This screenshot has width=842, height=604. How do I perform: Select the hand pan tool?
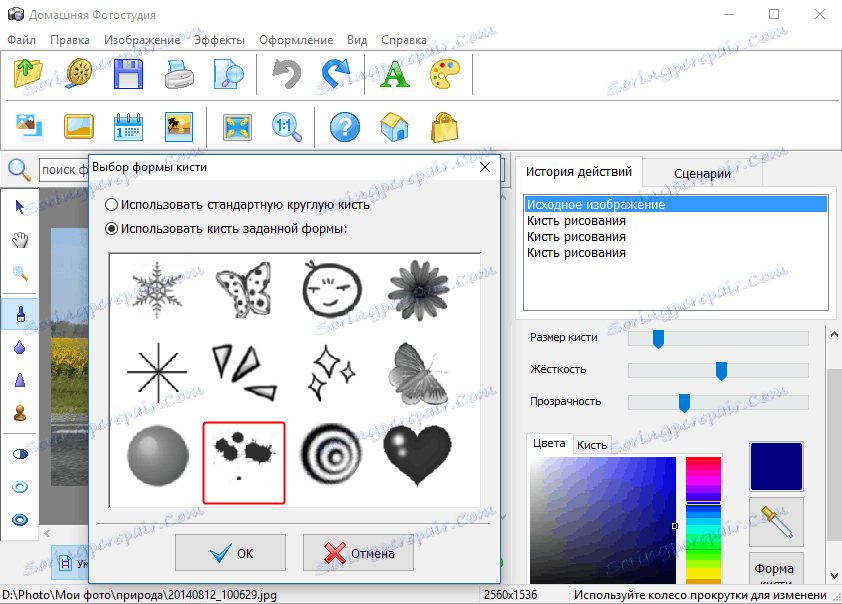[x=20, y=240]
